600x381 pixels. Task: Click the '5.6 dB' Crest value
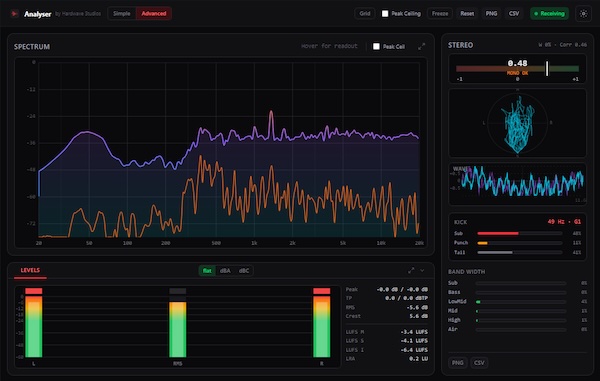(419, 316)
